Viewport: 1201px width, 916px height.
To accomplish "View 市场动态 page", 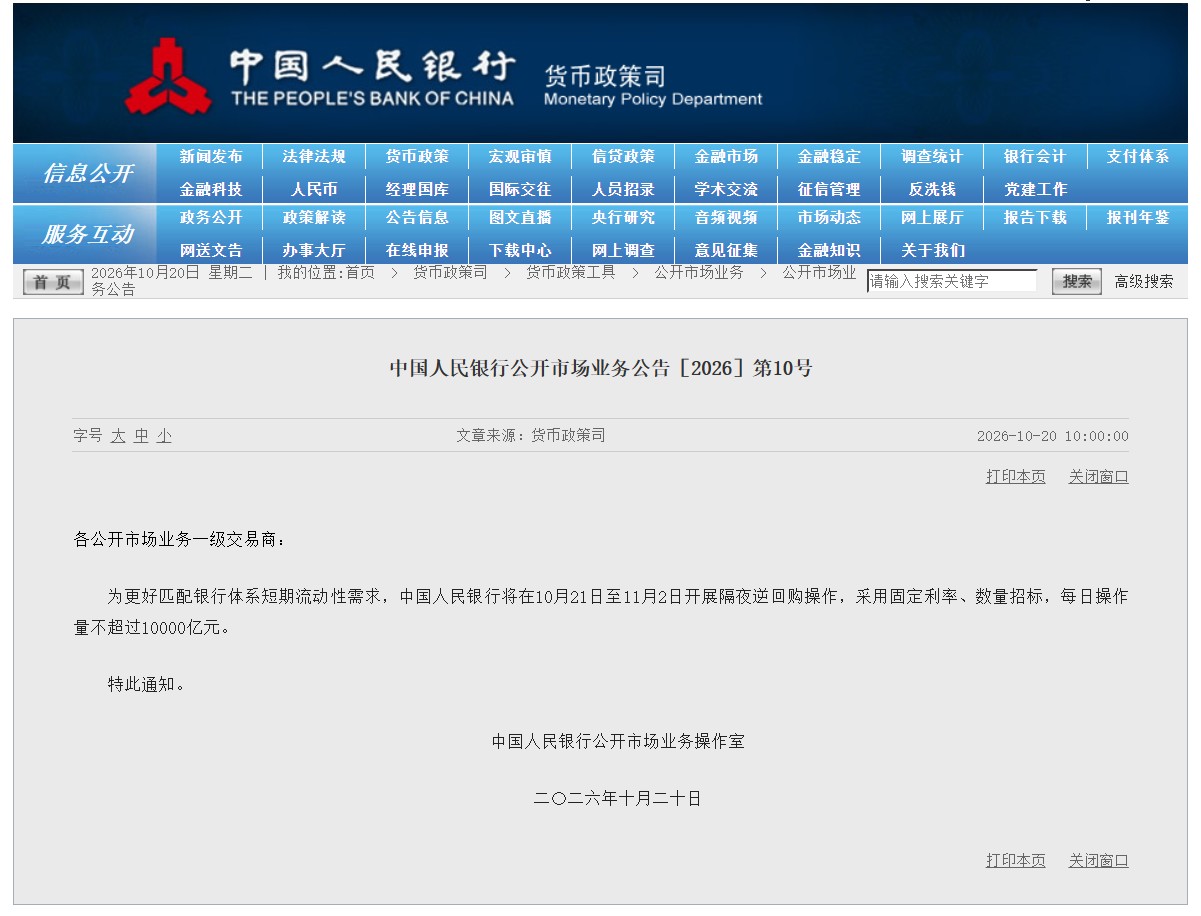I will point(829,218).
